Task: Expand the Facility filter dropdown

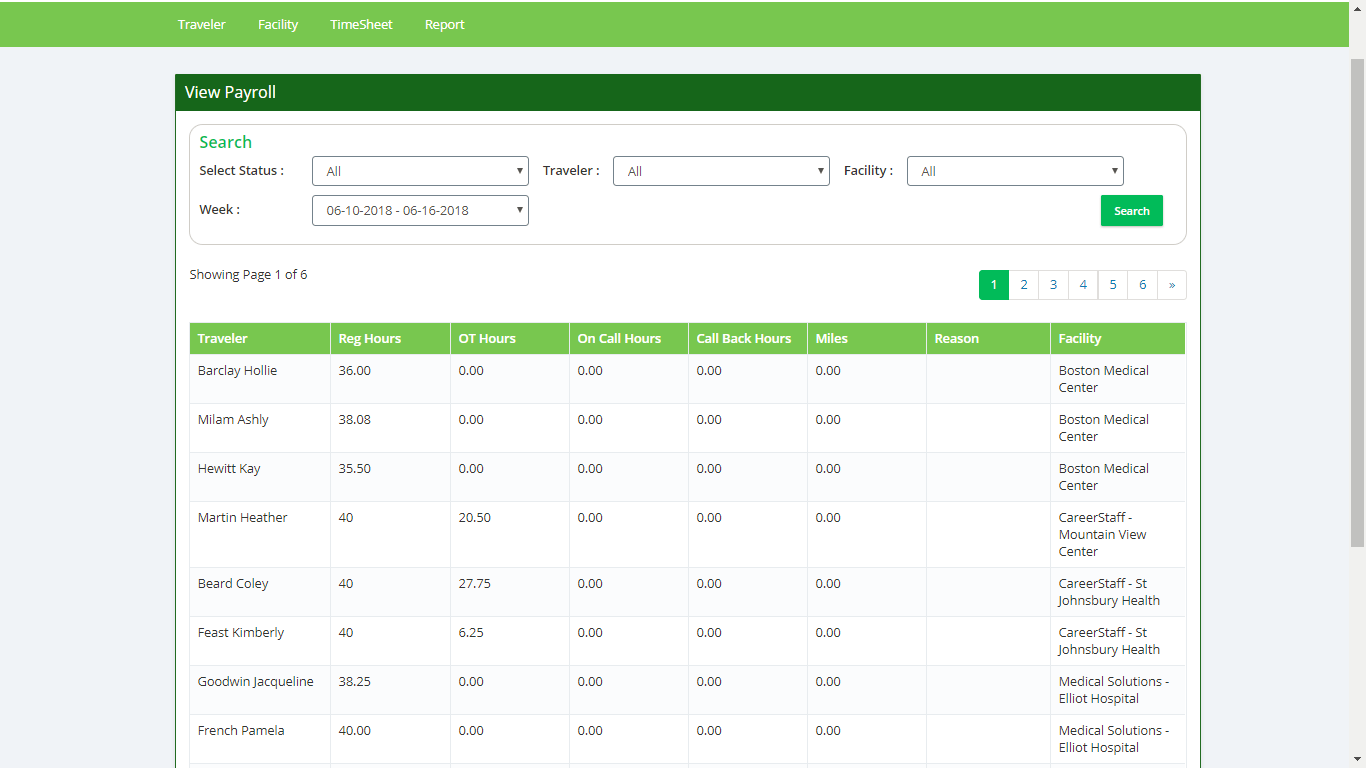Action: pyautogui.click(x=1015, y=171)
